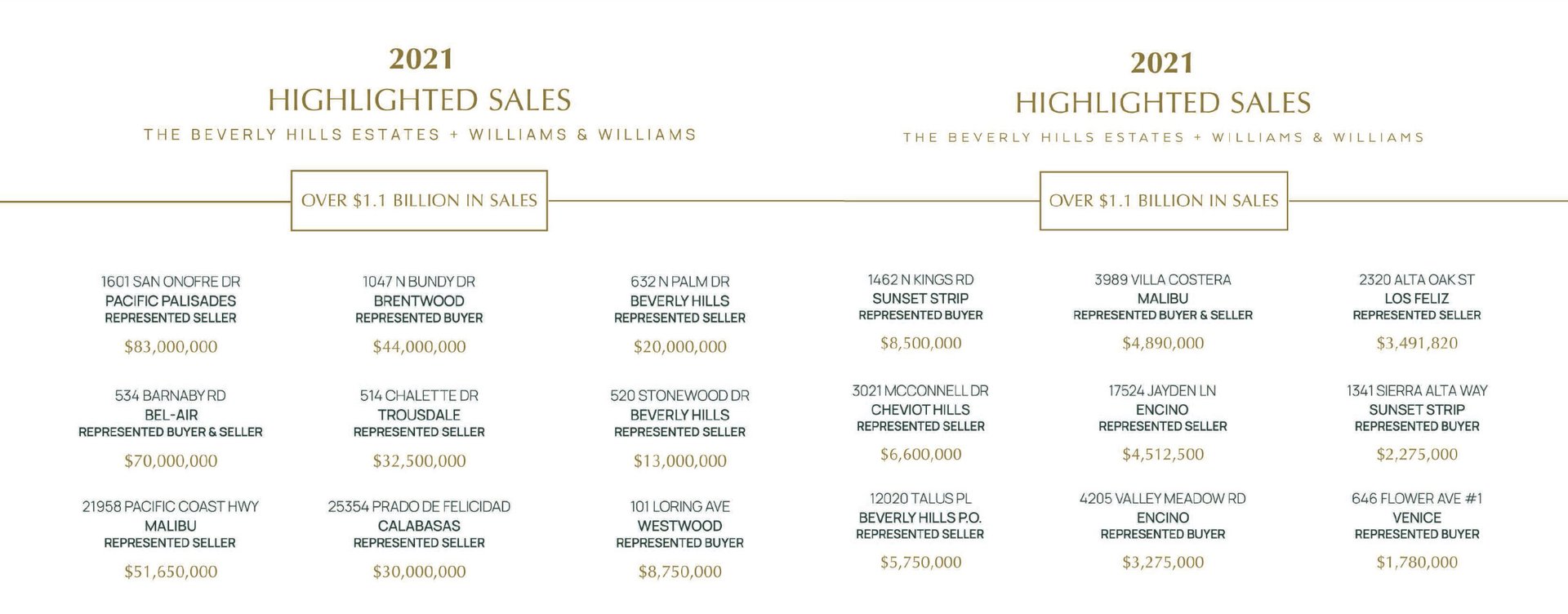The width and height of the screenshot is (1568, 614).
Task: Select the 1341 Sierra Alta Way listing
Action: (x=1417, y=391)
